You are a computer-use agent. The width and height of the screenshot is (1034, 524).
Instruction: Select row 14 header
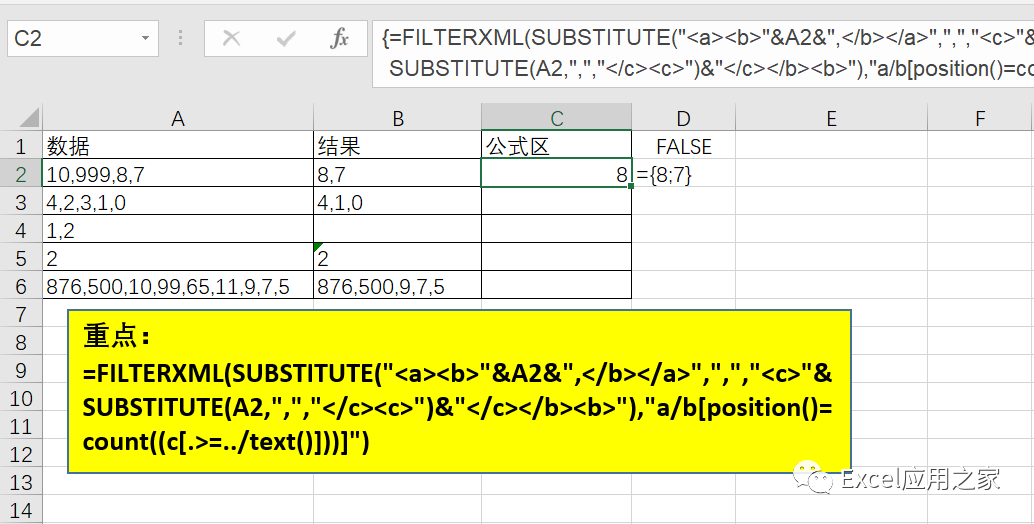21,509
